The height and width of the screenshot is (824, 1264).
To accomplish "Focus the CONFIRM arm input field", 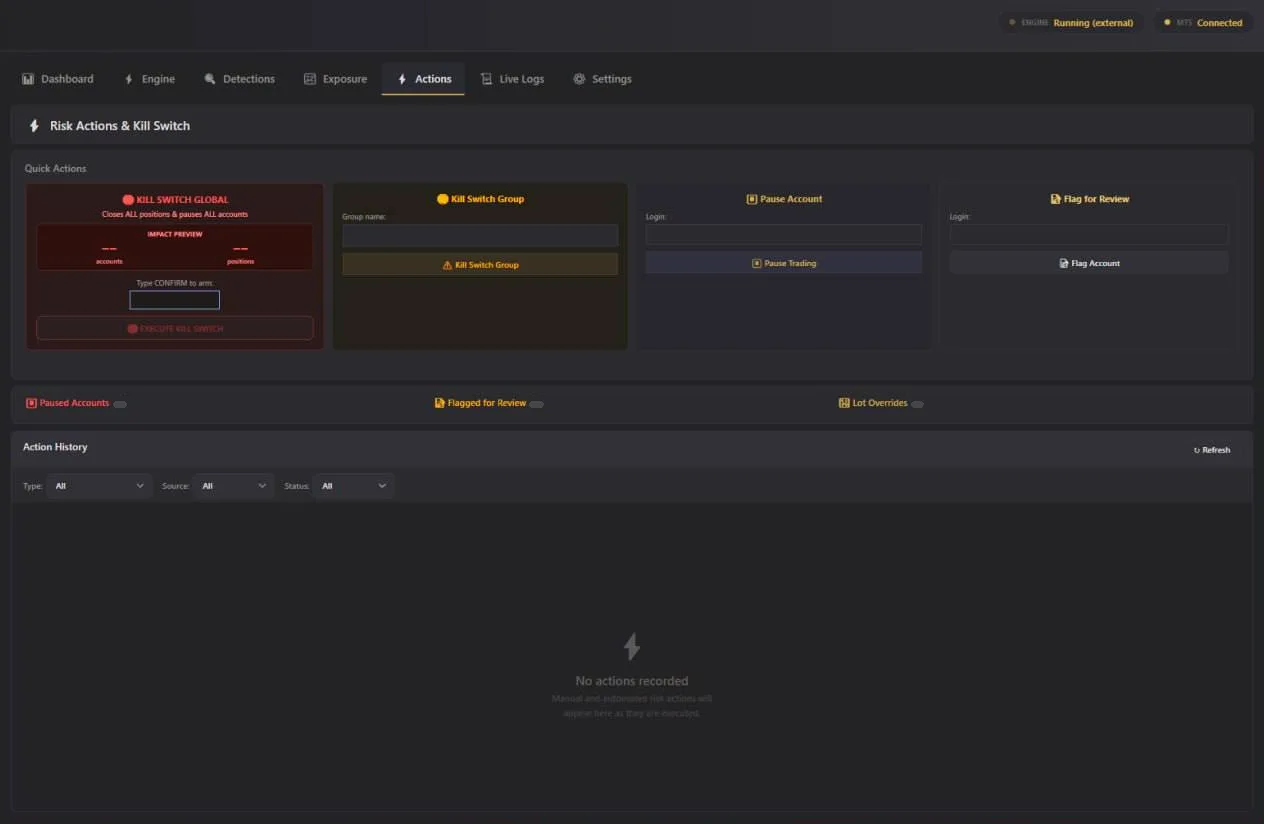I will tap(174, 300).
